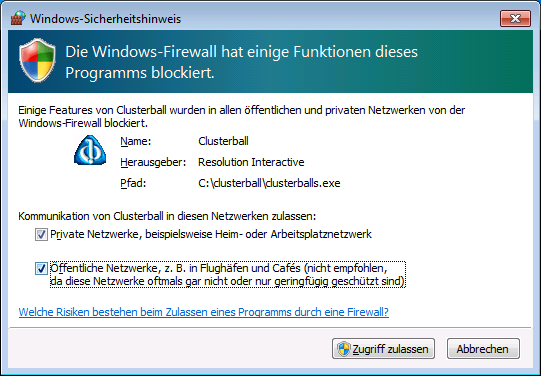Uncheck the Öffentliche Netzwerke checkbox
Screen dimensions: 541x376
point(41,268)
